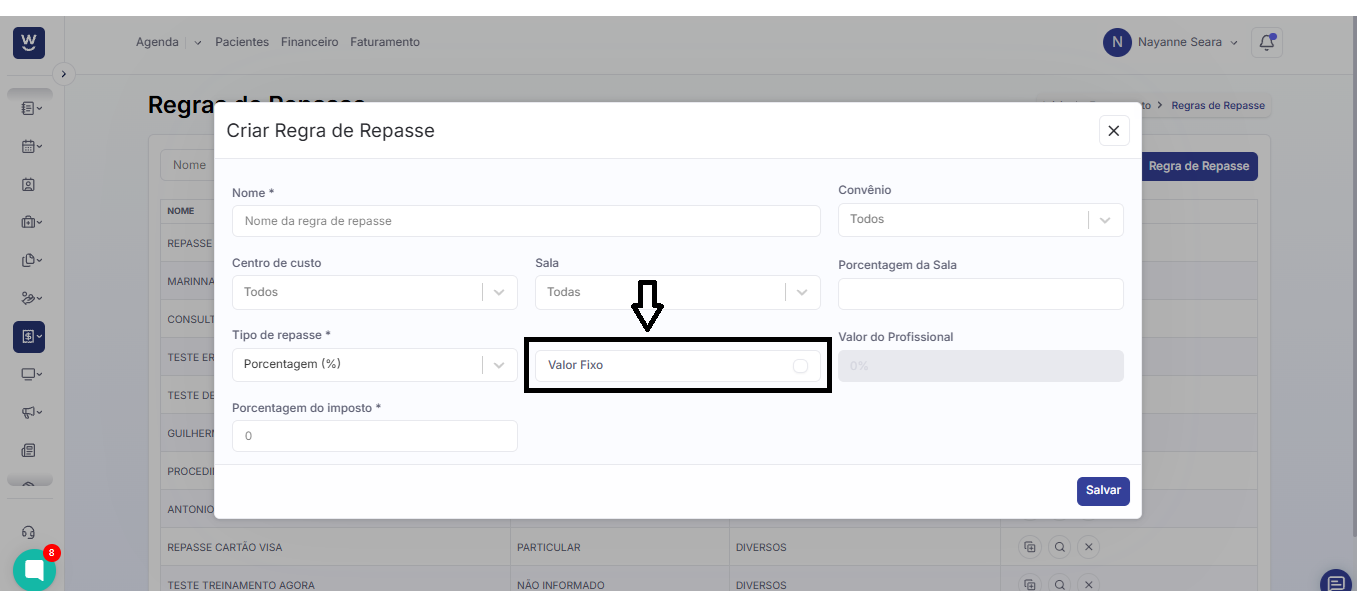Click the Agenda menu item
This screenshot has width=1357, height=591.
point(157,42)
